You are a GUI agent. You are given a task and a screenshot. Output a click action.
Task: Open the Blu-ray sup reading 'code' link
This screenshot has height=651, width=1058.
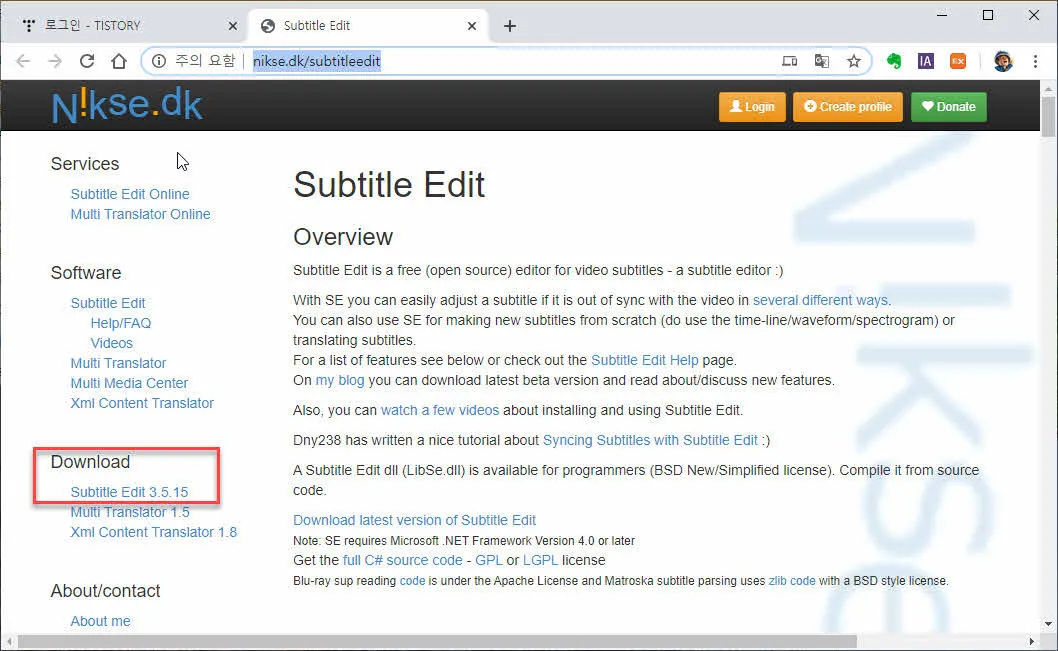(412, 581)
